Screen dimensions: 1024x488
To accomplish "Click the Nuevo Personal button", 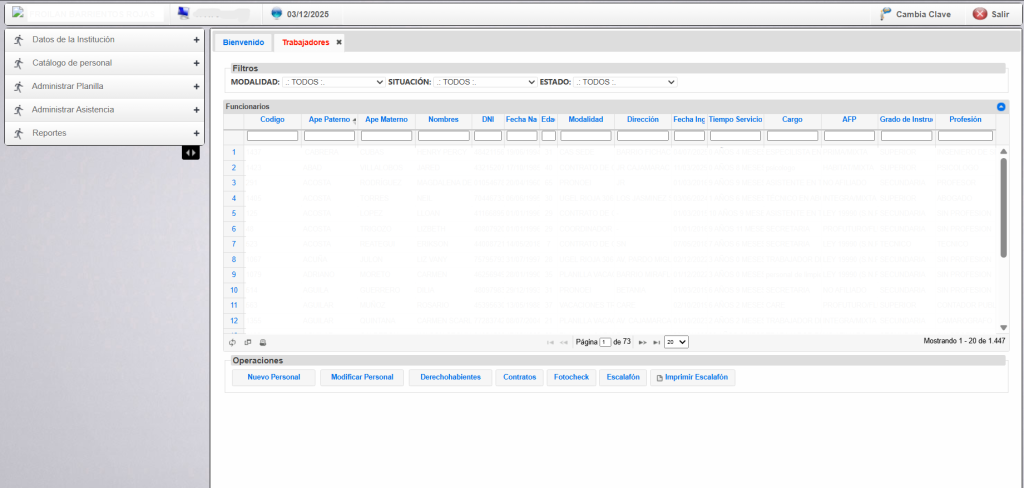I will [273, 378].
